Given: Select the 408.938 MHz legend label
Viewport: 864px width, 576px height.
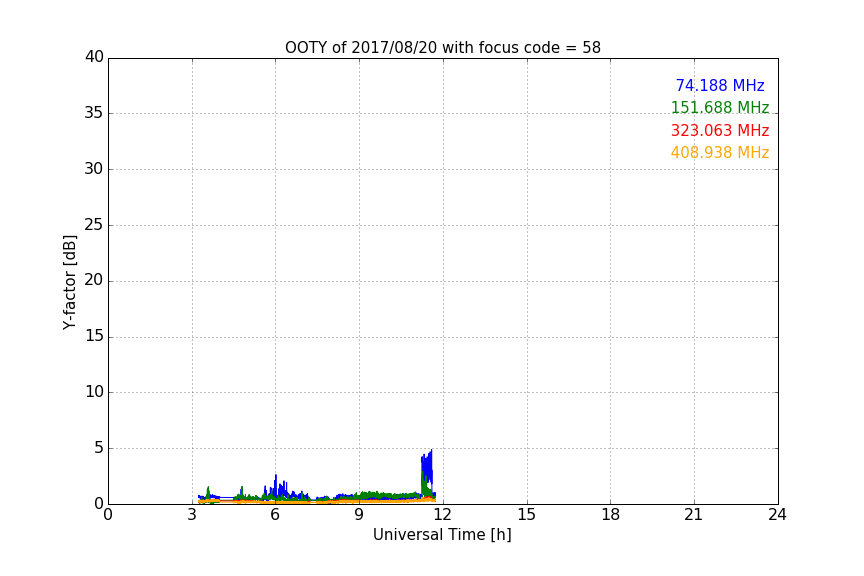Looking at the screenshot, I should 720,153.
